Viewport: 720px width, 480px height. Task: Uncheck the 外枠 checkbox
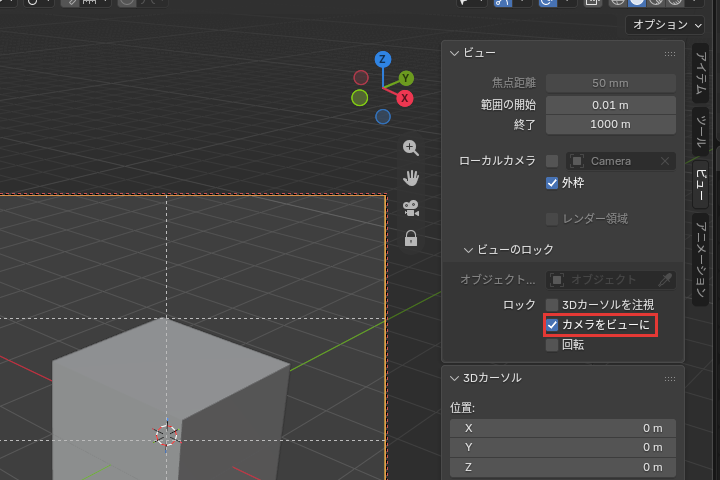click(552, 183)
